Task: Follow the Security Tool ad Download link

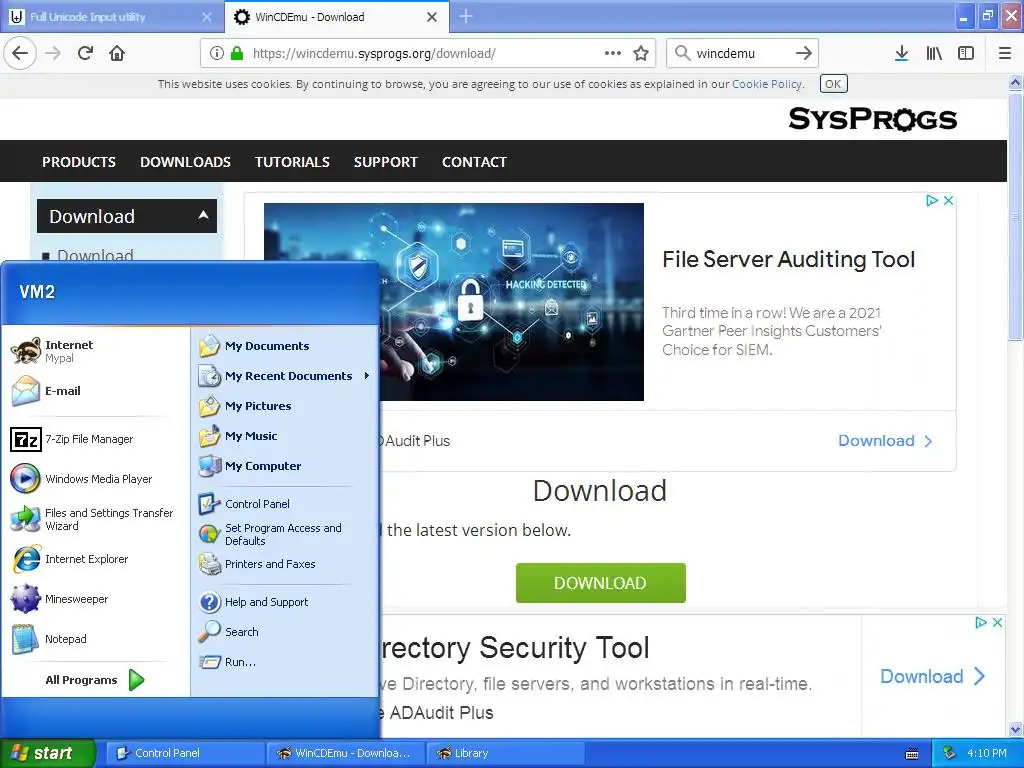Action: [x=932, y=676]
